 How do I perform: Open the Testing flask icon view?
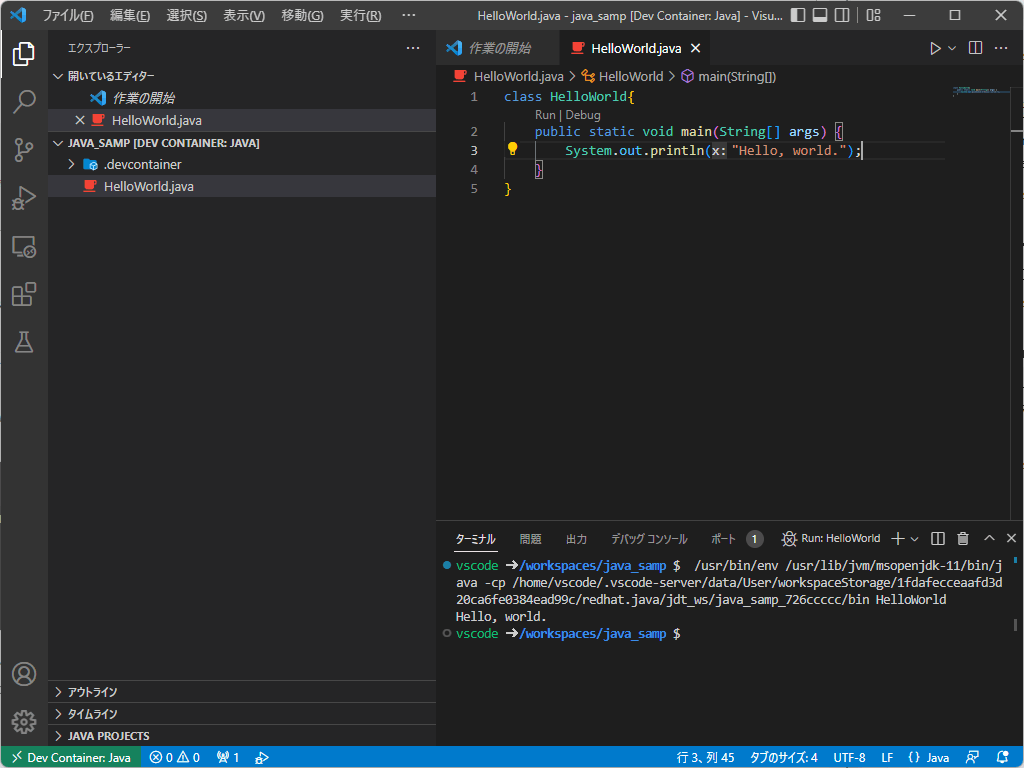click(24, 342)
